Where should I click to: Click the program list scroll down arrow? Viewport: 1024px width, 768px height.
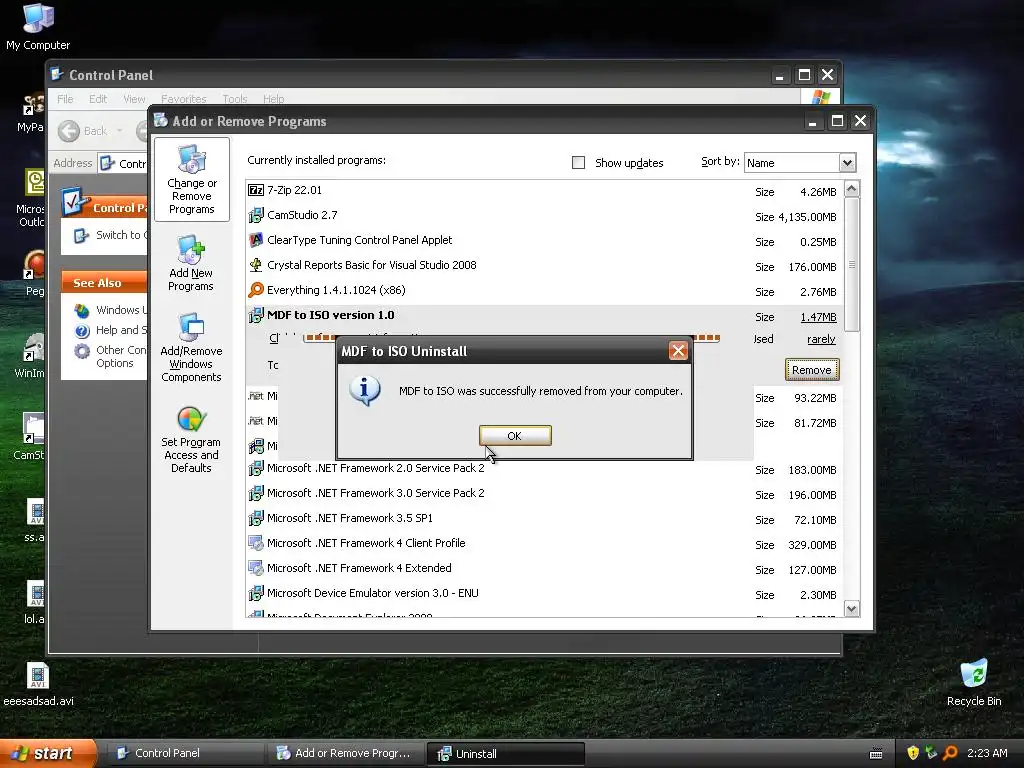pos(852,609)
